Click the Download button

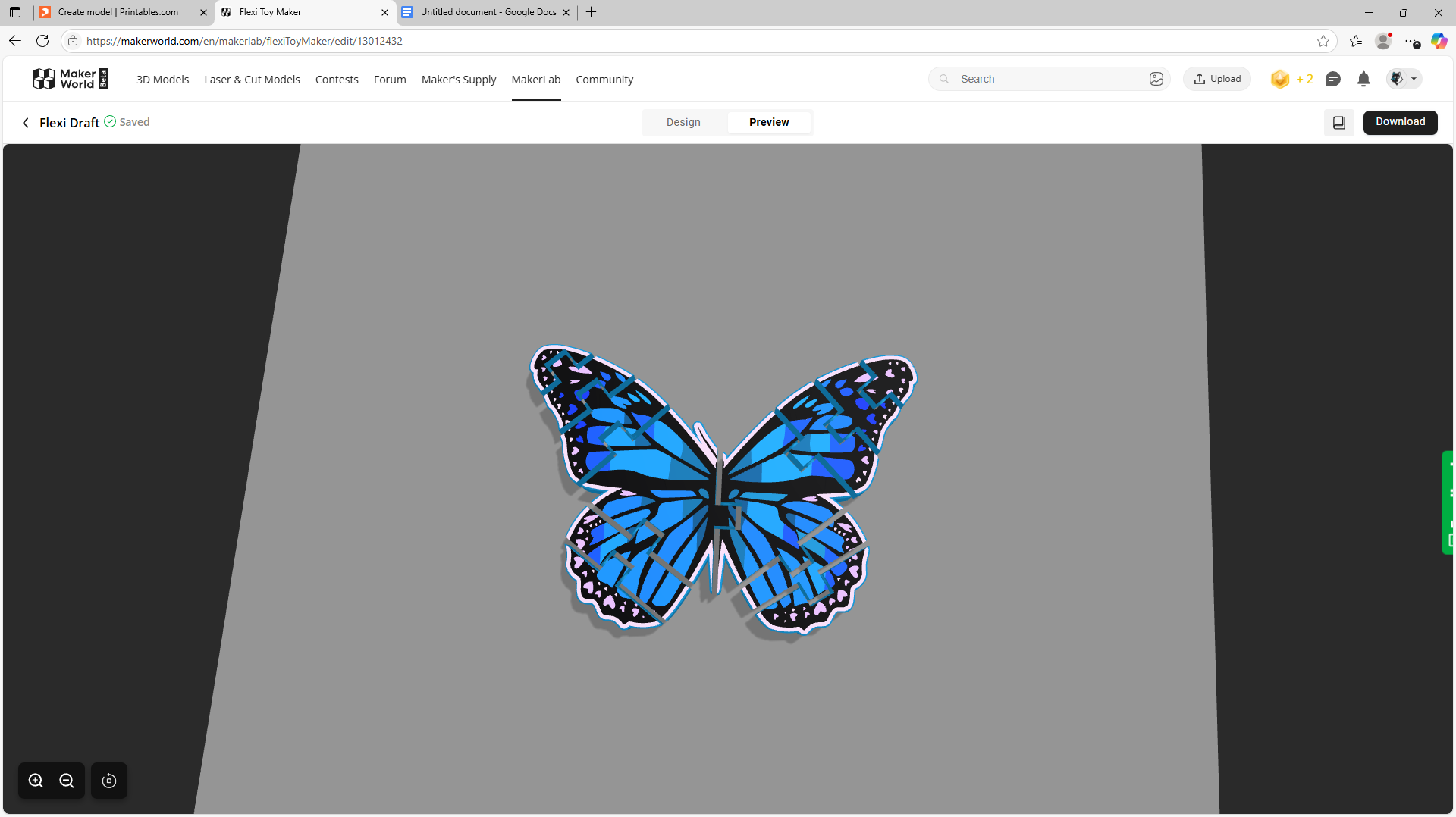click(x=1400, y=122)
